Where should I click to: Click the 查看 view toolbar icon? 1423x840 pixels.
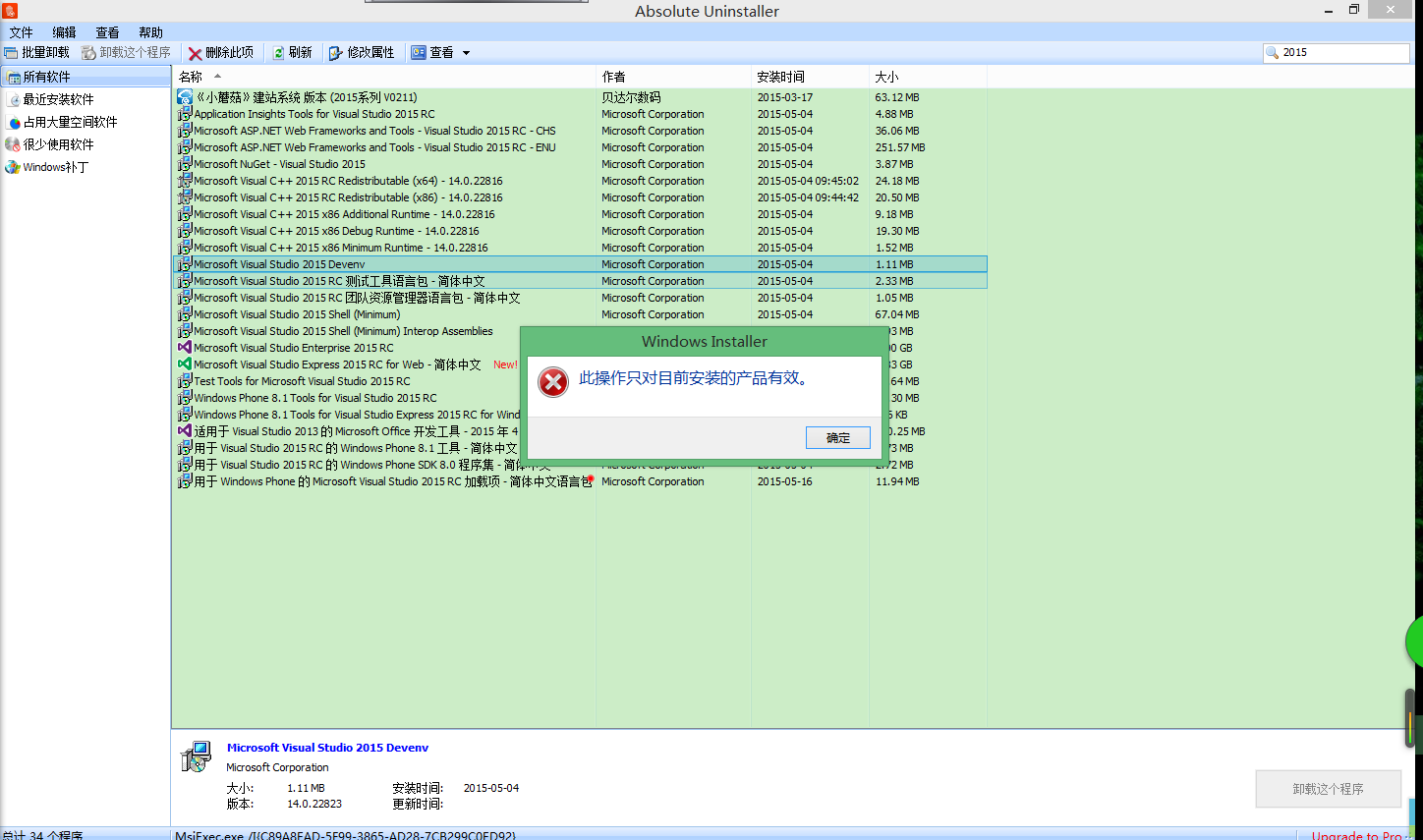click(x=419, y=53)
